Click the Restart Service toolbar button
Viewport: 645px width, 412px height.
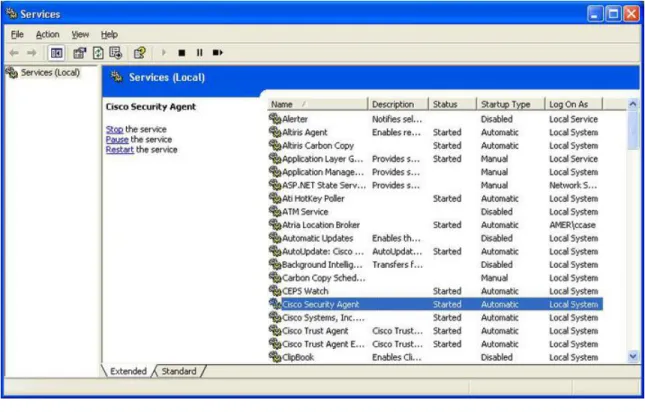pos(217,53)
